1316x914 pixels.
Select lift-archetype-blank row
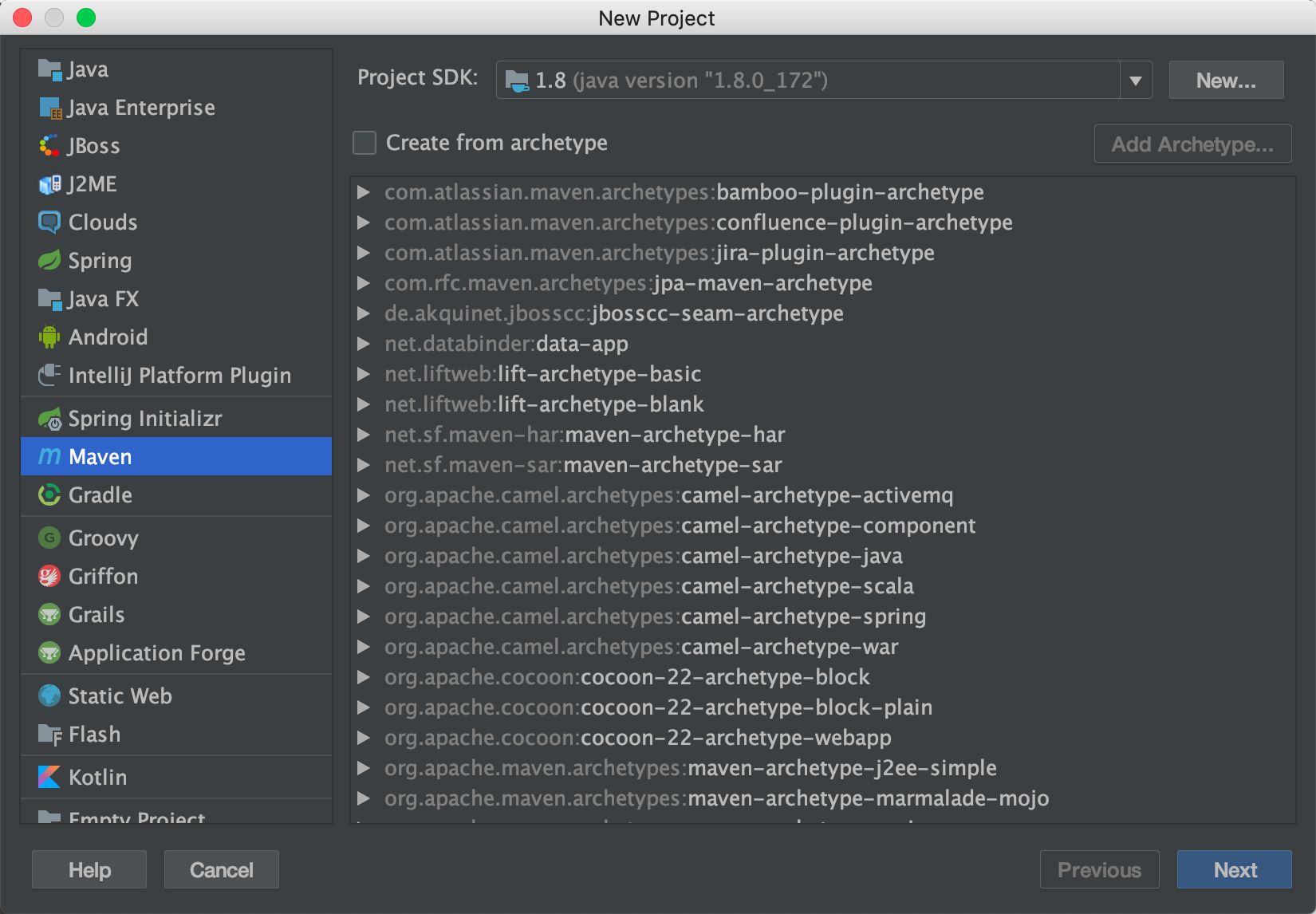click(x=822, y=404)
